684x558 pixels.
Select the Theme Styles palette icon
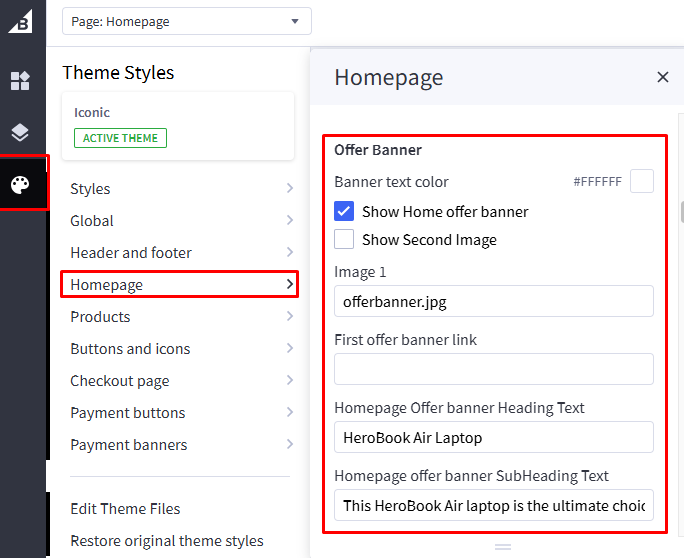[21, 184]
